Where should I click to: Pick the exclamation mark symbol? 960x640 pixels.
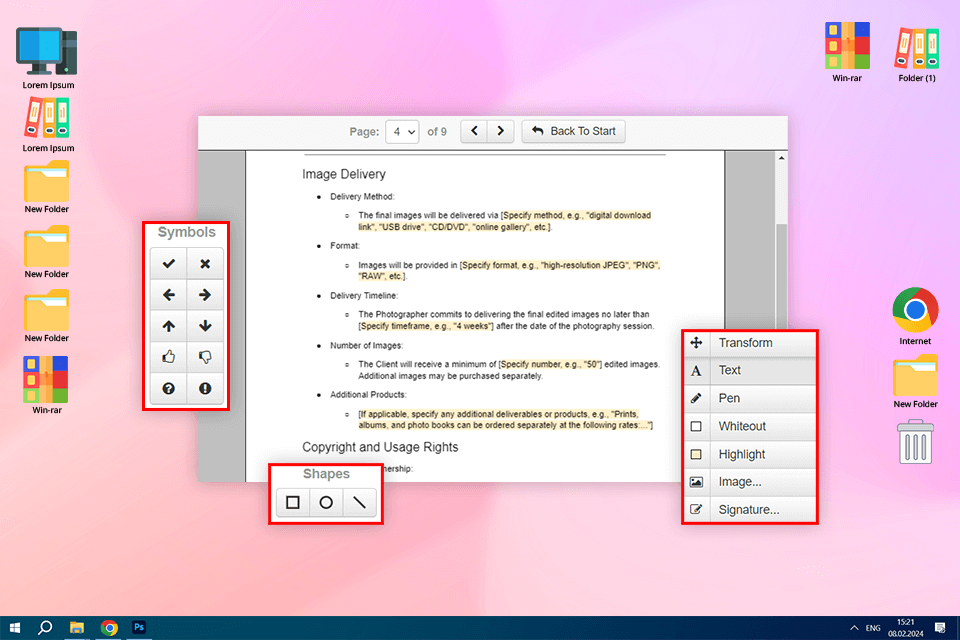[x=205, y=388]
